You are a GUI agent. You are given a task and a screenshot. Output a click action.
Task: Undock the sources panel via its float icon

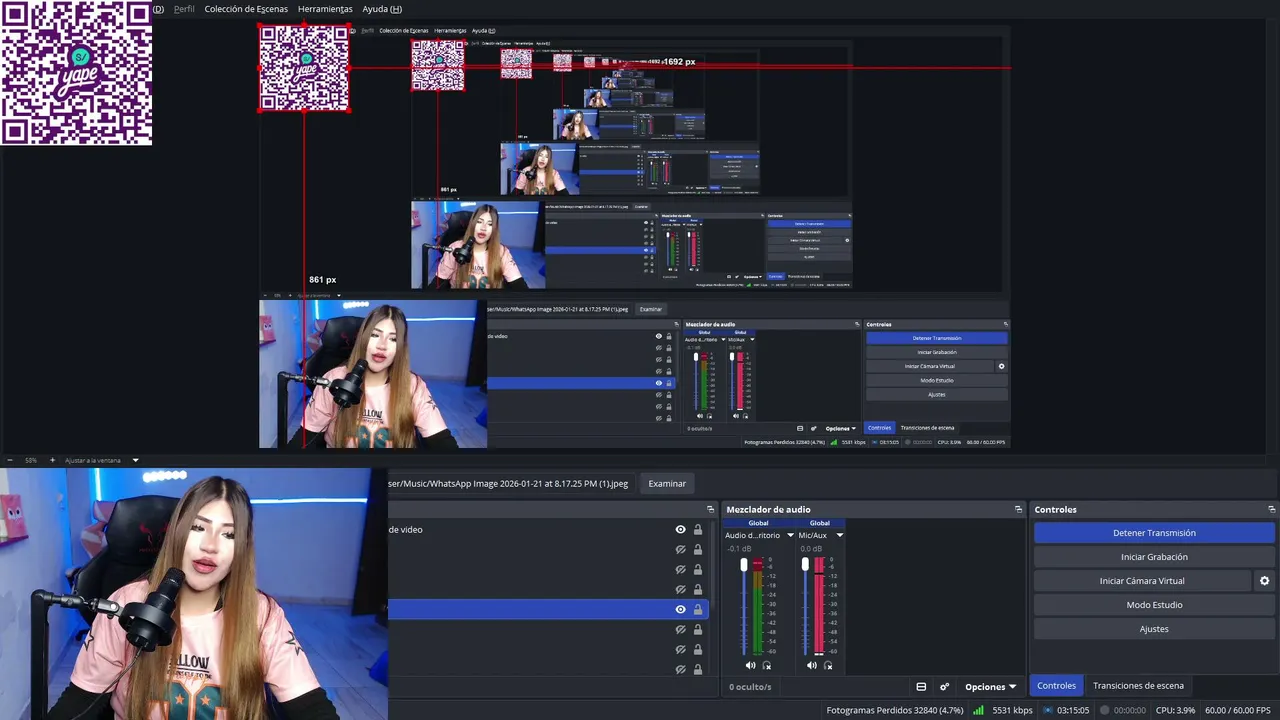[x=710, y=510]
